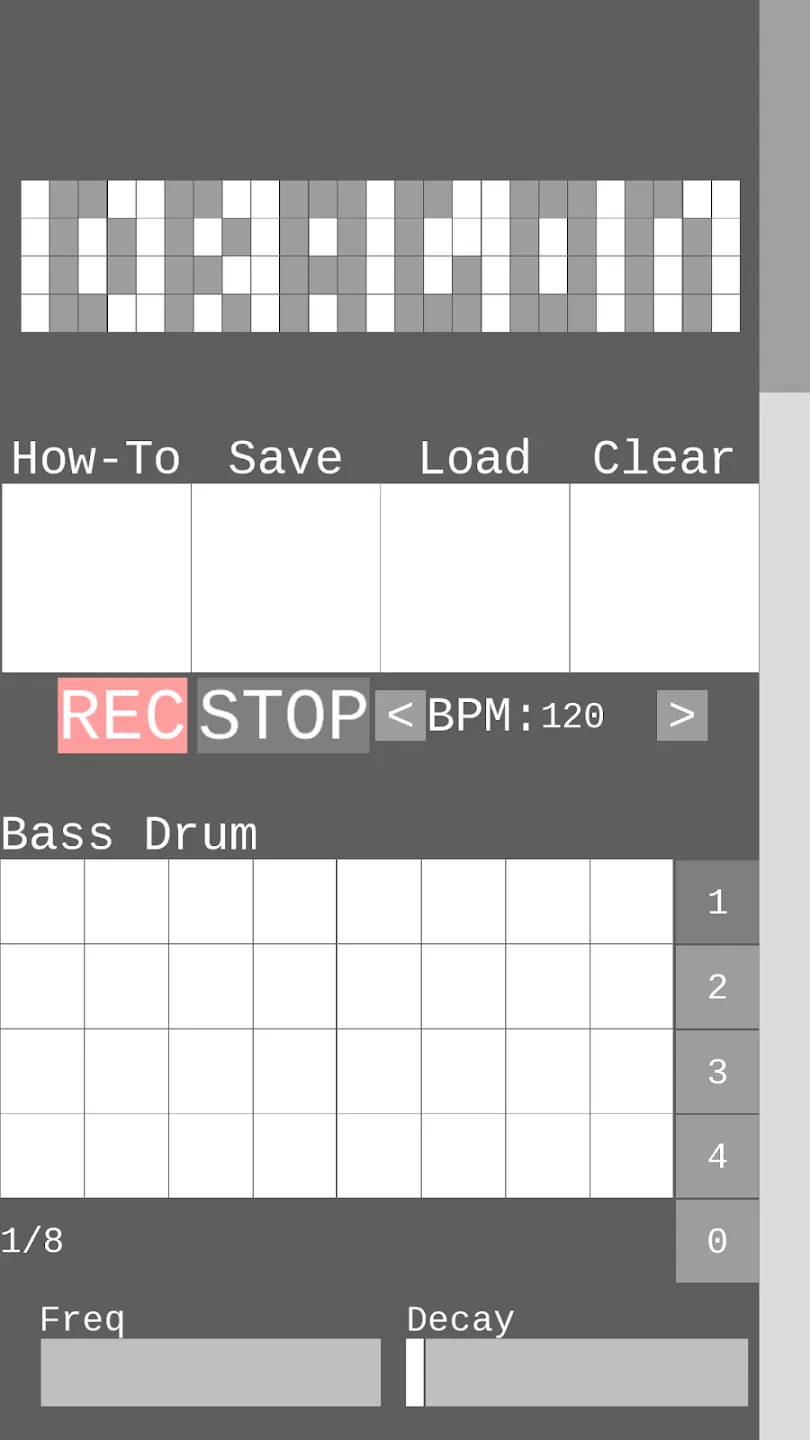This screenshot has height=1440, width=810.
Task: Adjust the Freq slider bar
Action: pyautogui.click(x=211, y=1372)
